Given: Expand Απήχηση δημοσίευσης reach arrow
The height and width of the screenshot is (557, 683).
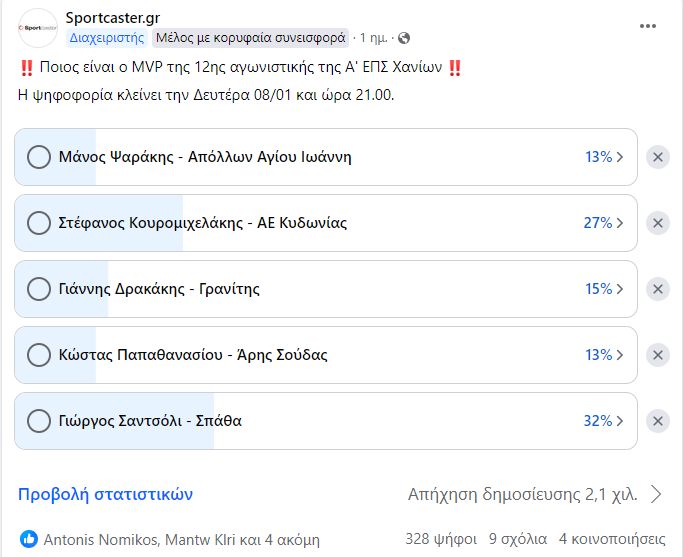Looking at the screenshot, I should pyautogui.click(x=656, y=494).
